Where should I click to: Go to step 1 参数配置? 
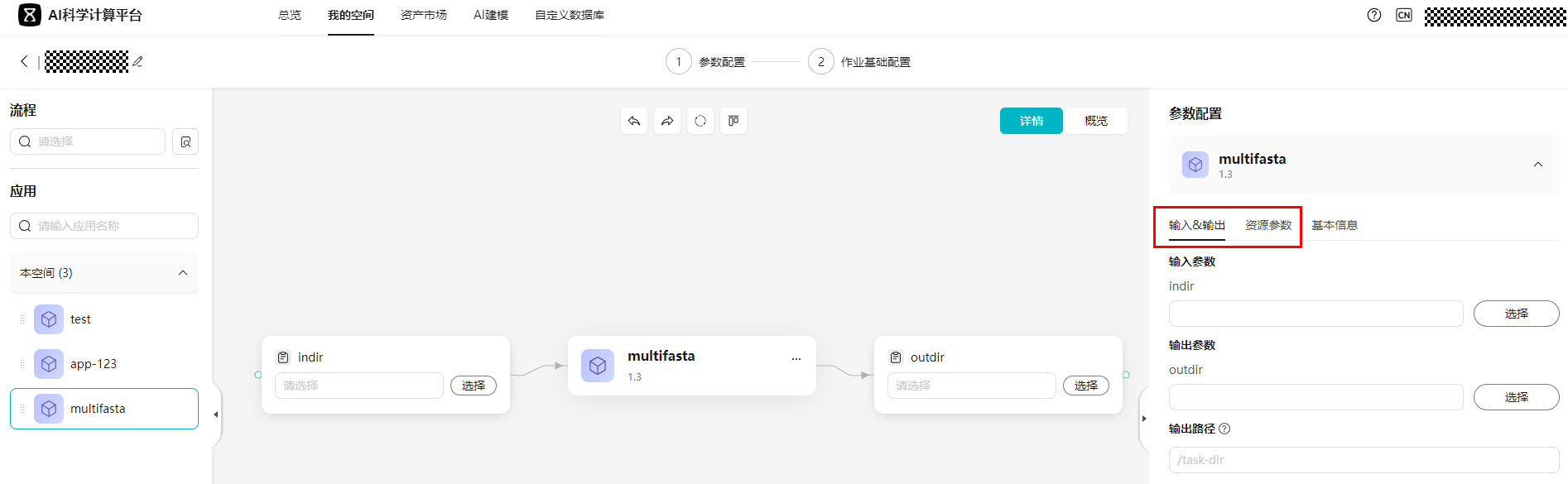coord(706,61)
